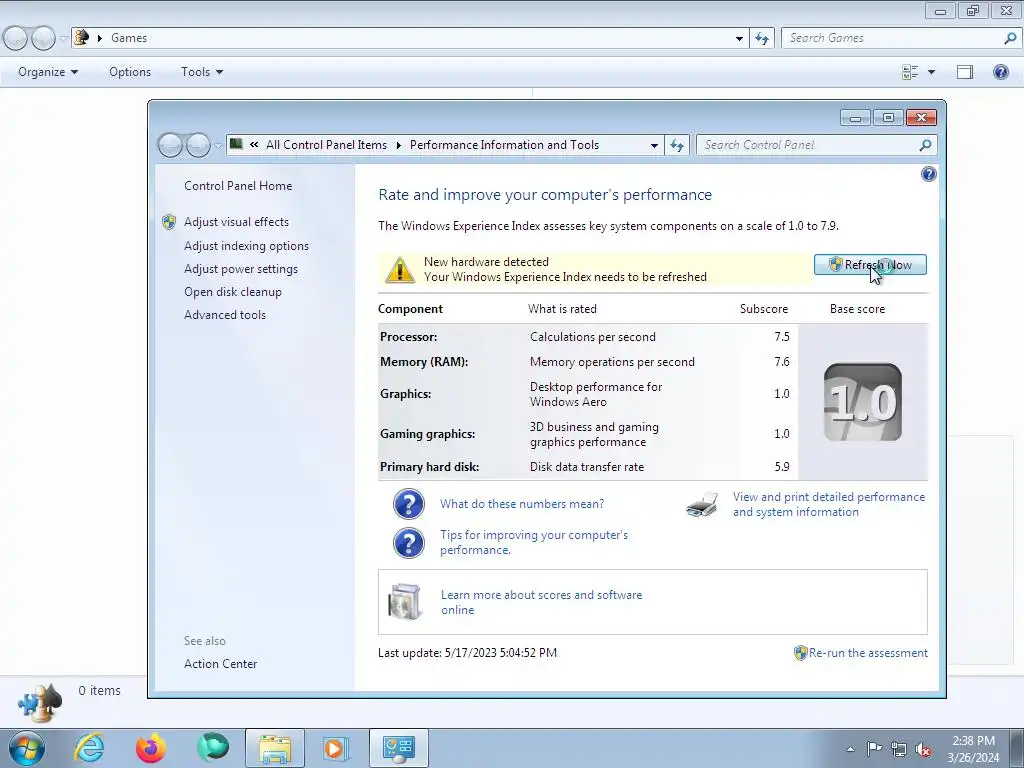This screenshot has width=1024, height=768.
Task: Open 'Learn more about scores and software online'
Action: pos(541,602)
